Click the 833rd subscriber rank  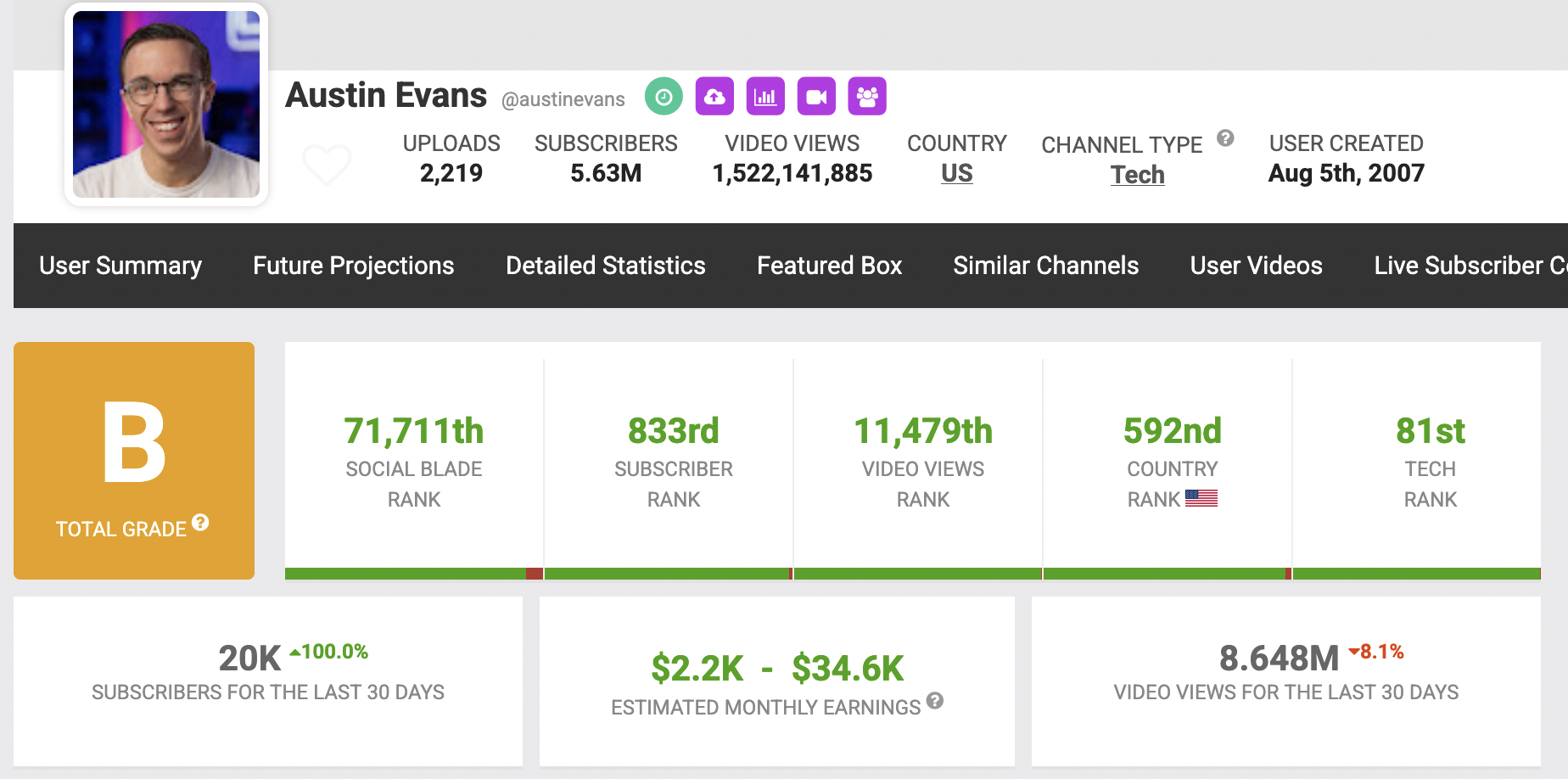pyautogui.click(x=674, y=431)
